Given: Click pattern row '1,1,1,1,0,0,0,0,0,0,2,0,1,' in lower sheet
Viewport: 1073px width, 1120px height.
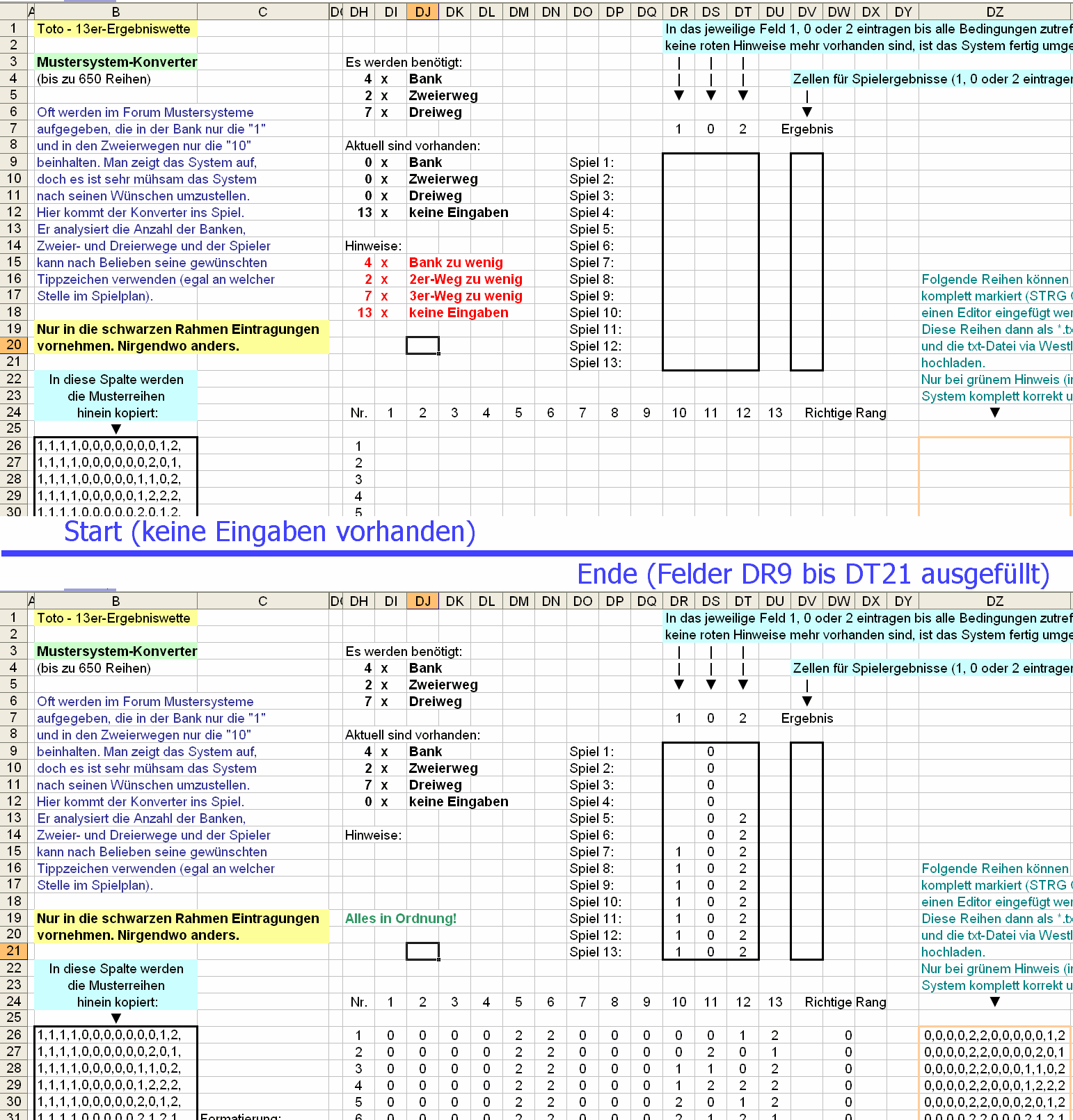Looking at the screenshot, I should tap(109, 1052).
